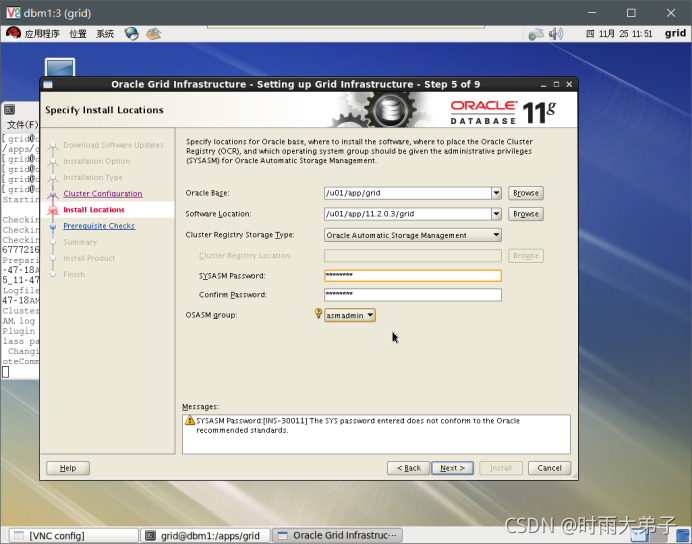Image resolution: width=692 pixels, height=544 pixels.
Task: Switch to grid@dbm1:/apps/grid terminal task
Action: [x=205, y=536]
